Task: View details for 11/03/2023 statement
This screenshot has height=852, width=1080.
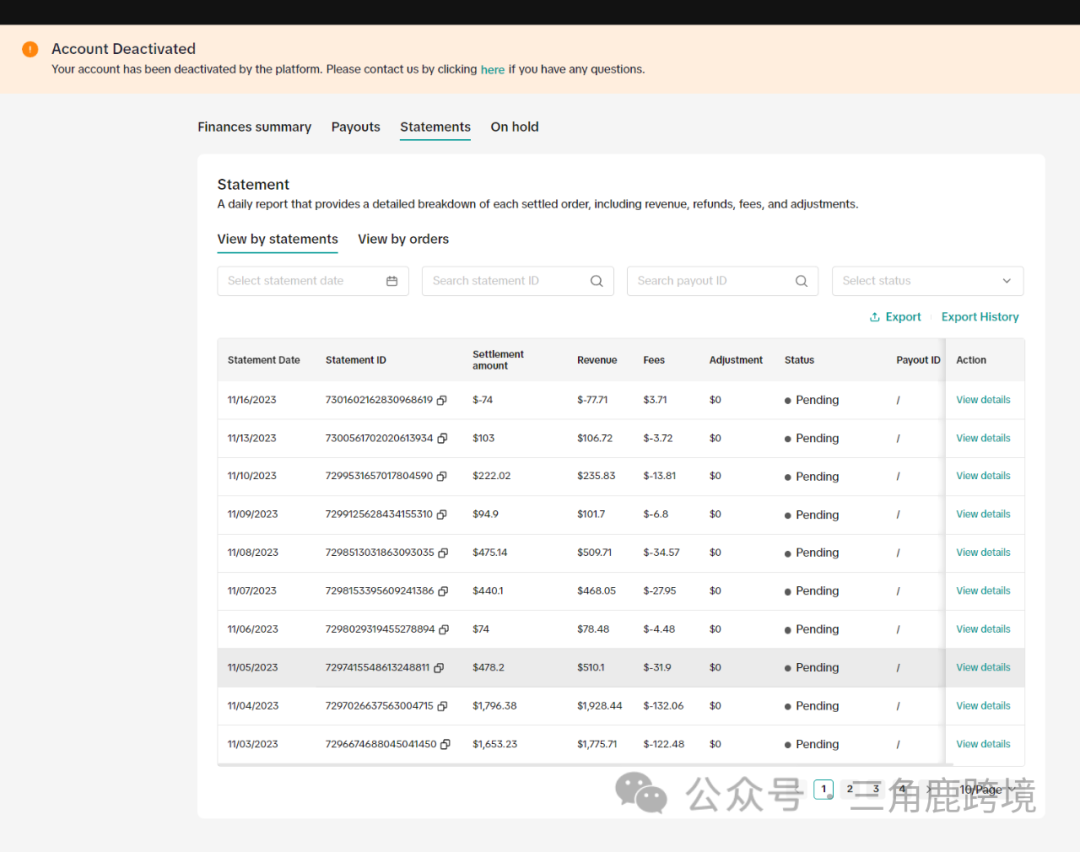Action: (983, 744)
